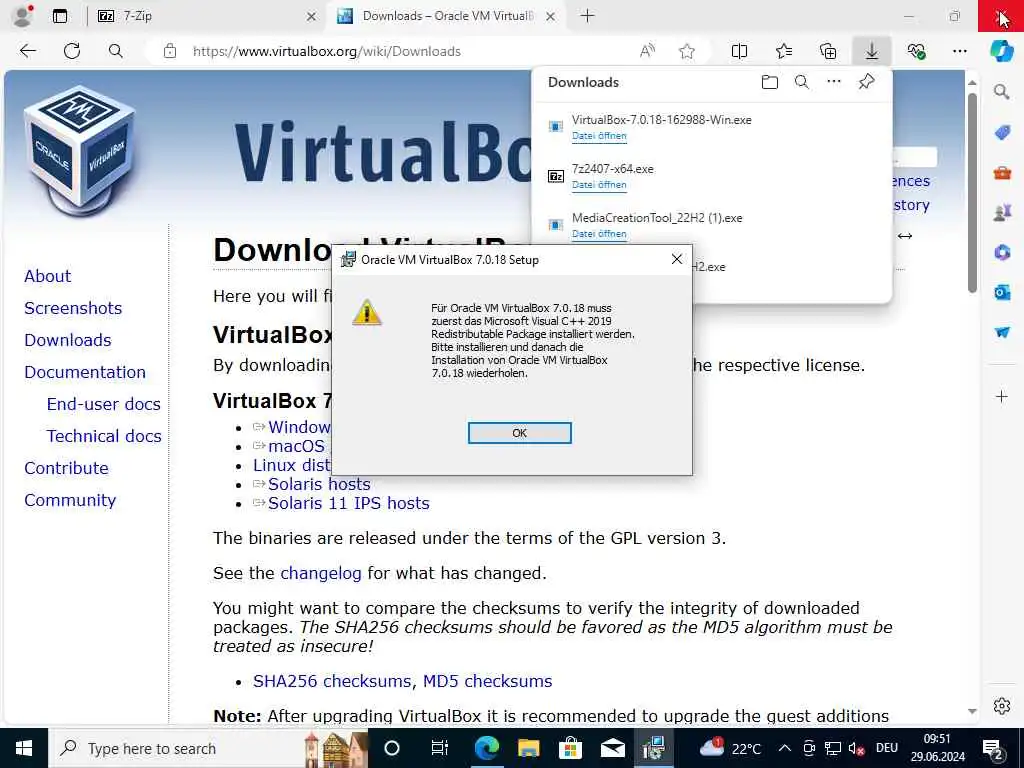Screen dimensions: 1024x768
Task: Close the VirtualBox Downloads tab
Action: point(551,16)
